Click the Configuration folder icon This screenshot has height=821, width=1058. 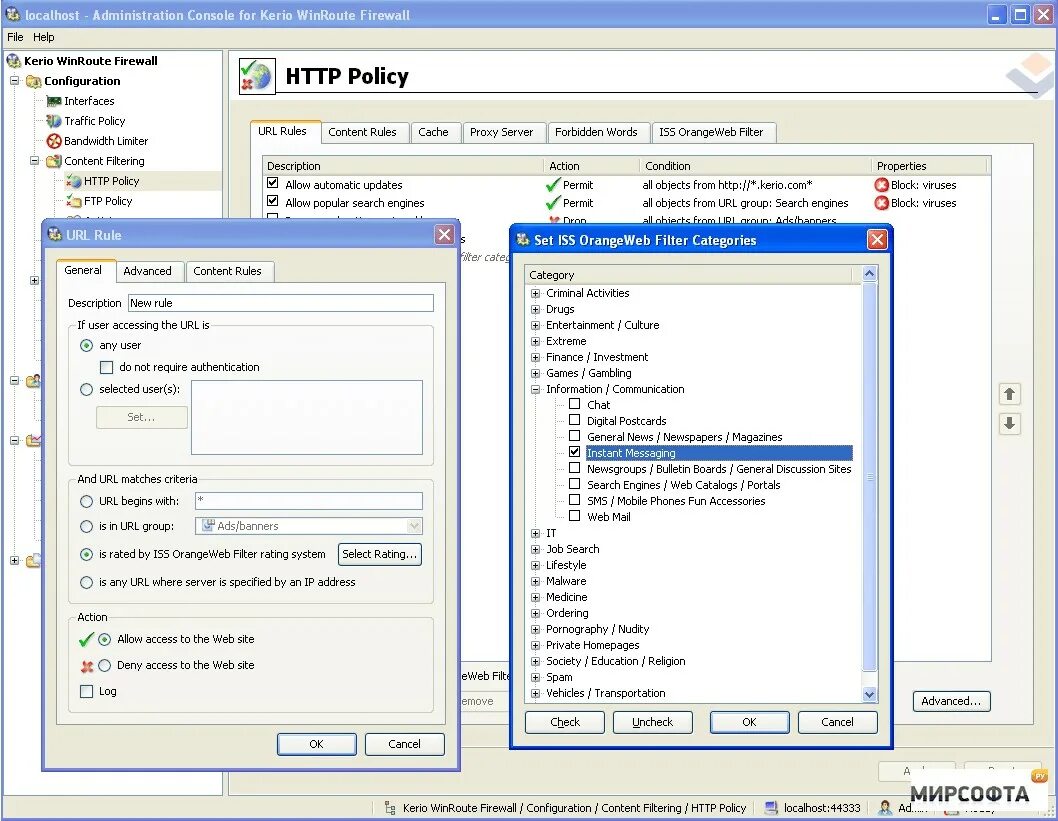[x=34, y=81]
